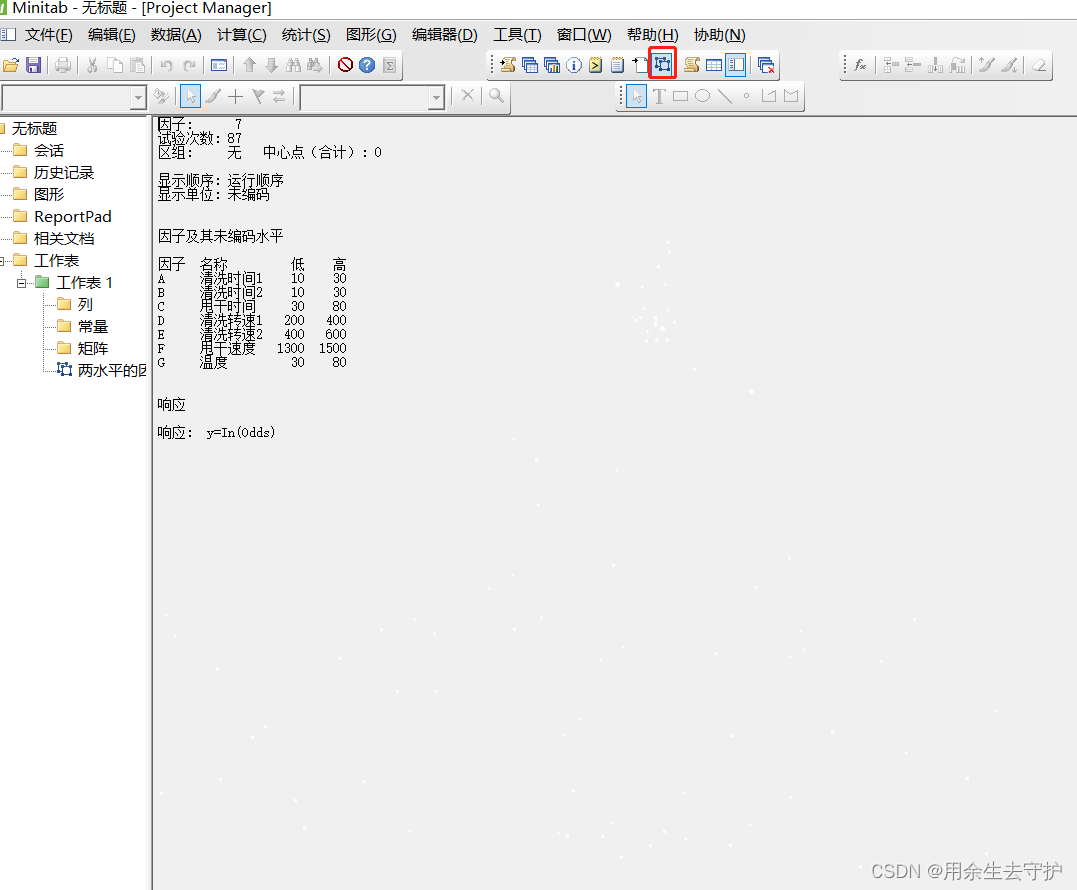Select the 会话 folder in tree
1077x890 pixels.
48,150
